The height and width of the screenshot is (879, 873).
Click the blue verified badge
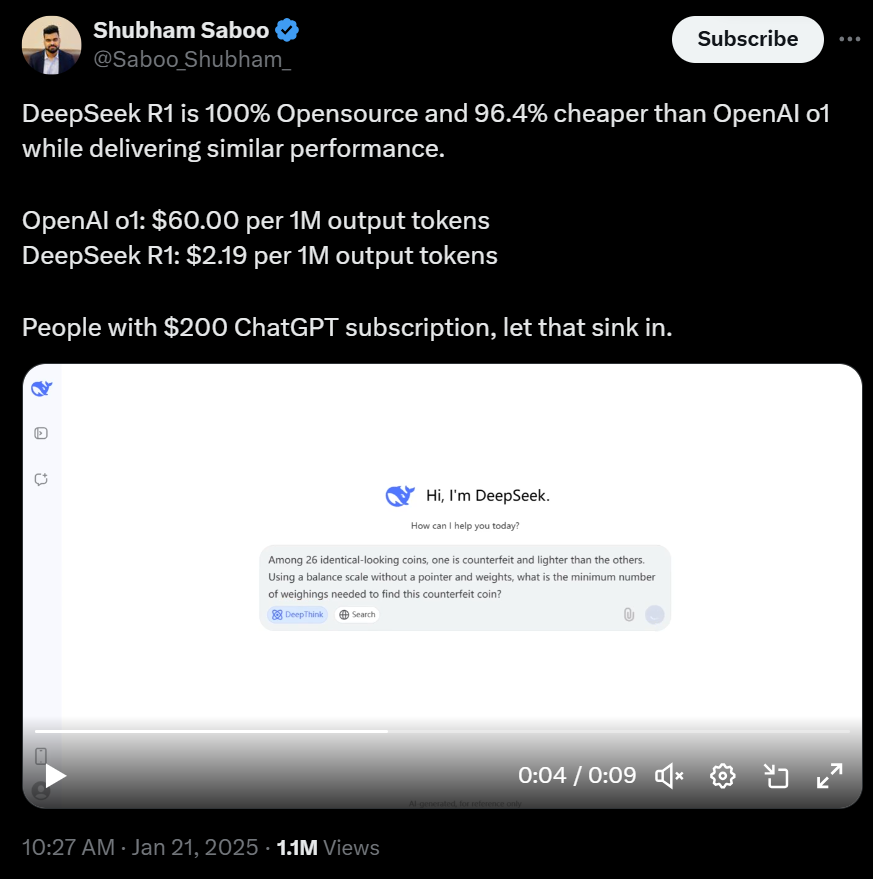[288, 31]
